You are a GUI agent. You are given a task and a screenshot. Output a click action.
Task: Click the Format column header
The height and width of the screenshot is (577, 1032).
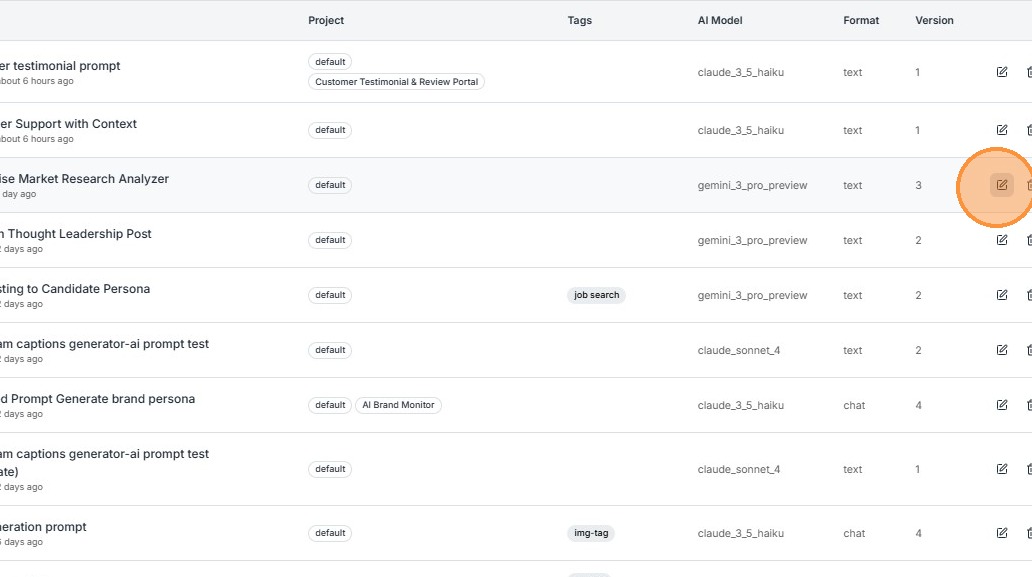(861, 20)
